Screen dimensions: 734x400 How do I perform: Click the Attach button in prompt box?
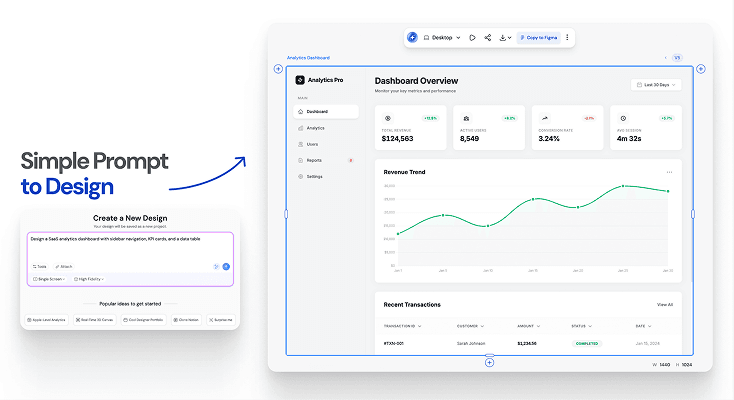click(64, 267)
